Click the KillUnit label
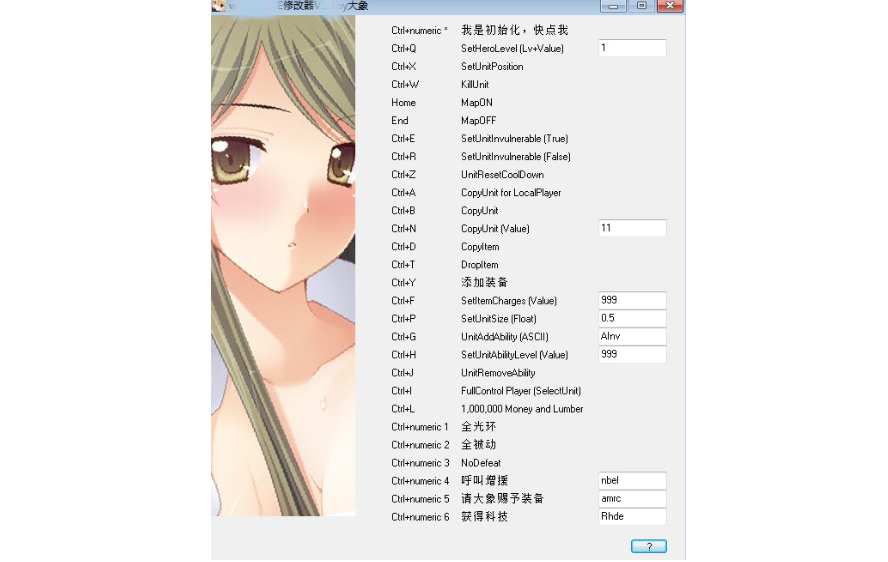Viewport: 888px width, 562px height. [475, 85]
